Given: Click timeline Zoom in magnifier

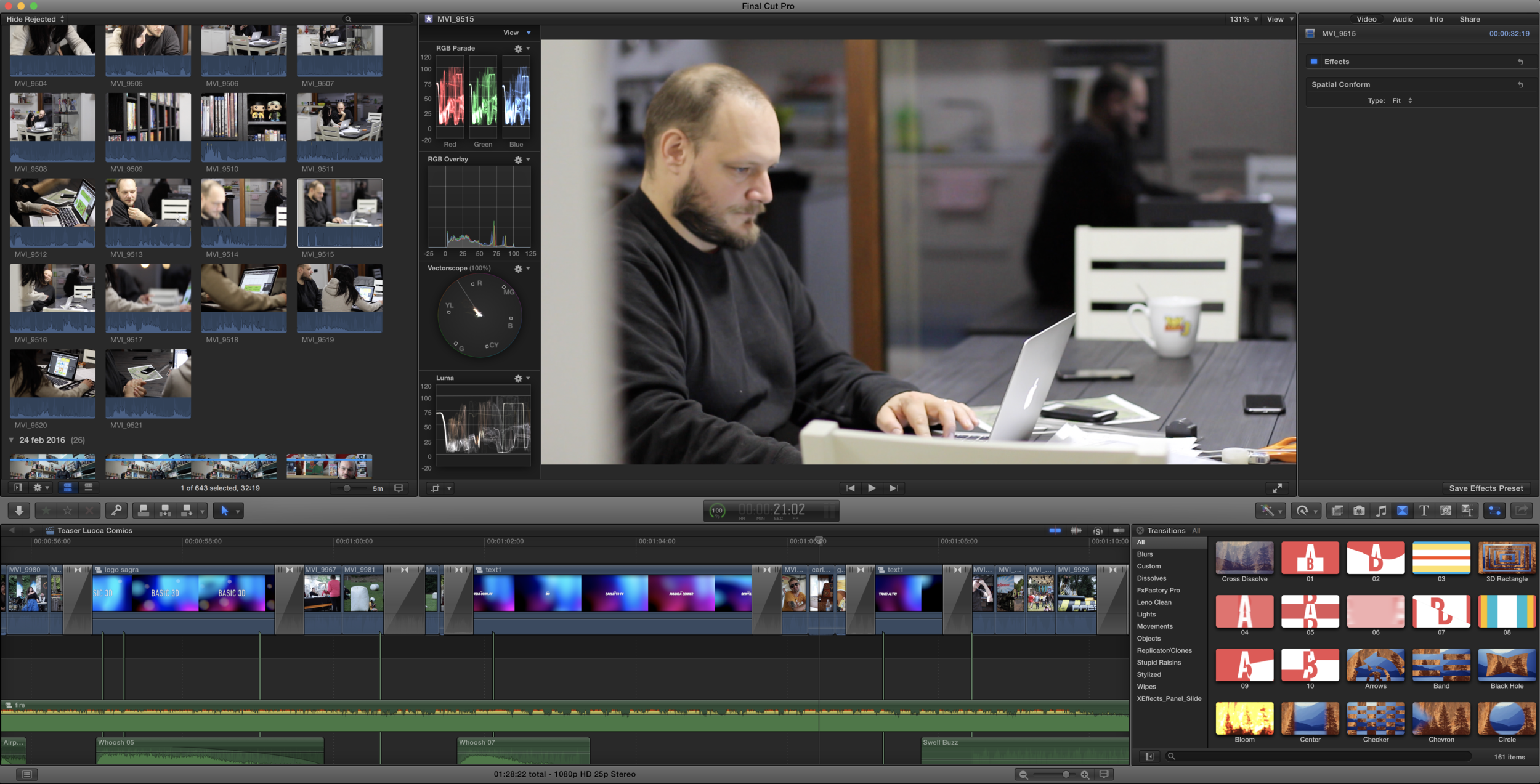Looking at the screenshot, I should click(1085, 775).
